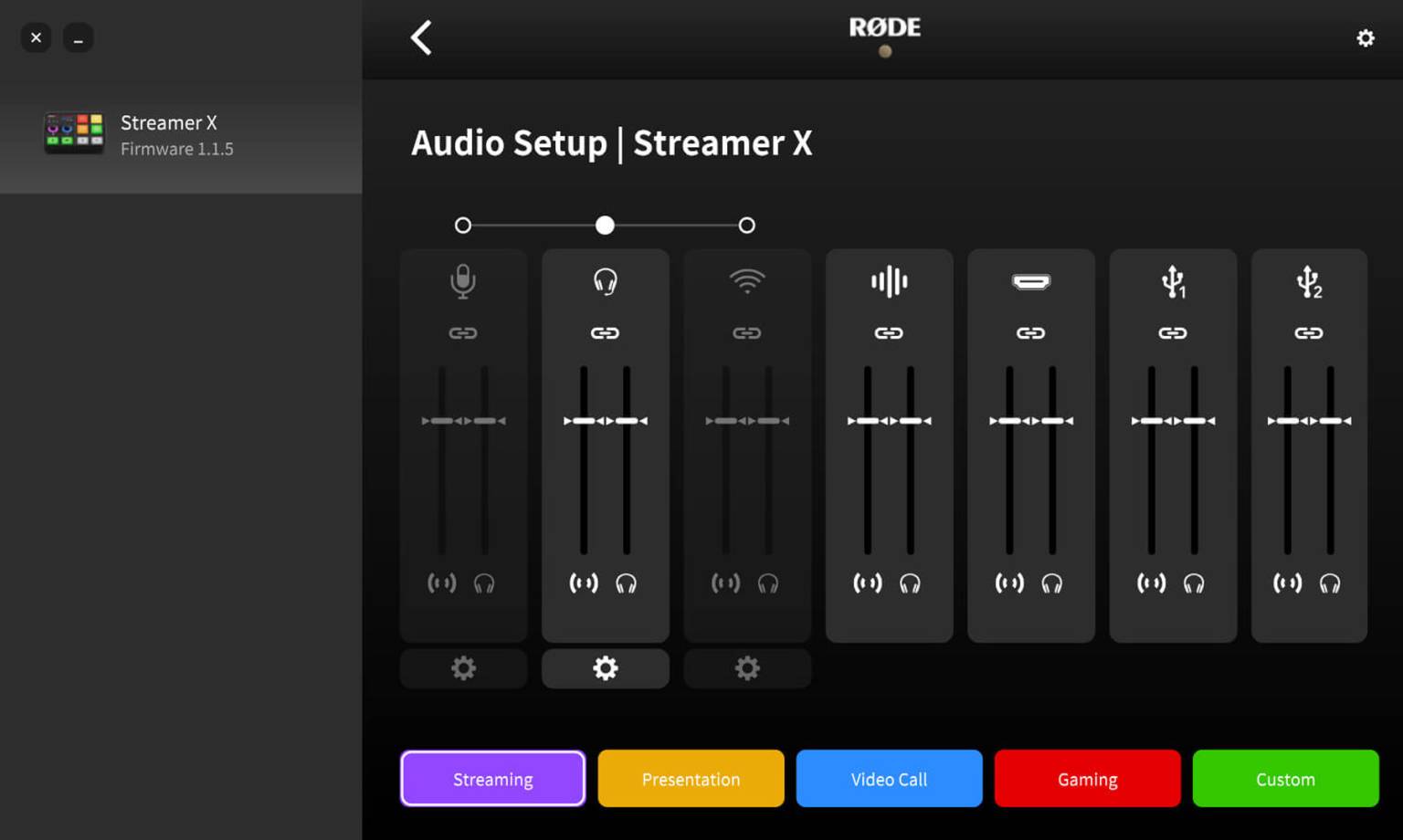Select the sound waveform channel icon
The height and width of the screenshot is (840, 1403).
tap(889, 281)
